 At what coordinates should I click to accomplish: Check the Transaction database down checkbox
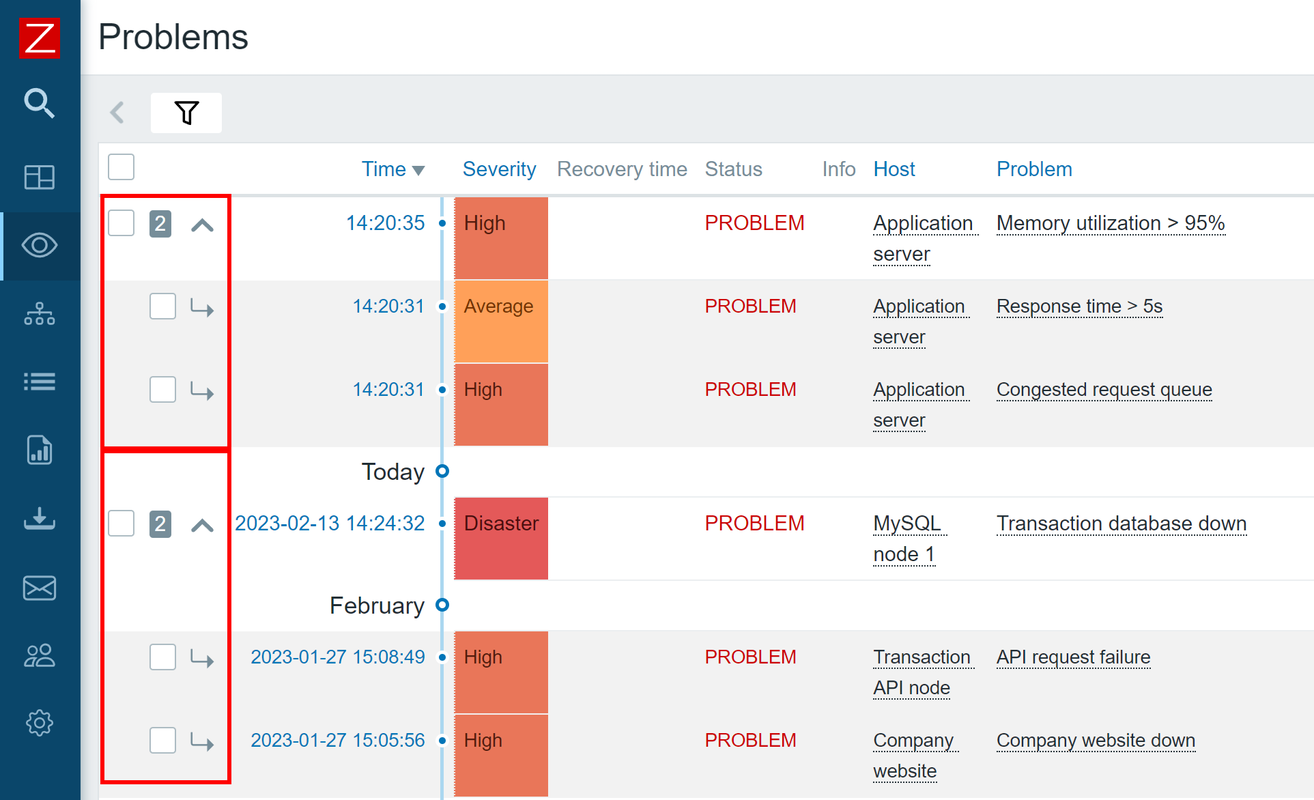click(x=121, y=523)
